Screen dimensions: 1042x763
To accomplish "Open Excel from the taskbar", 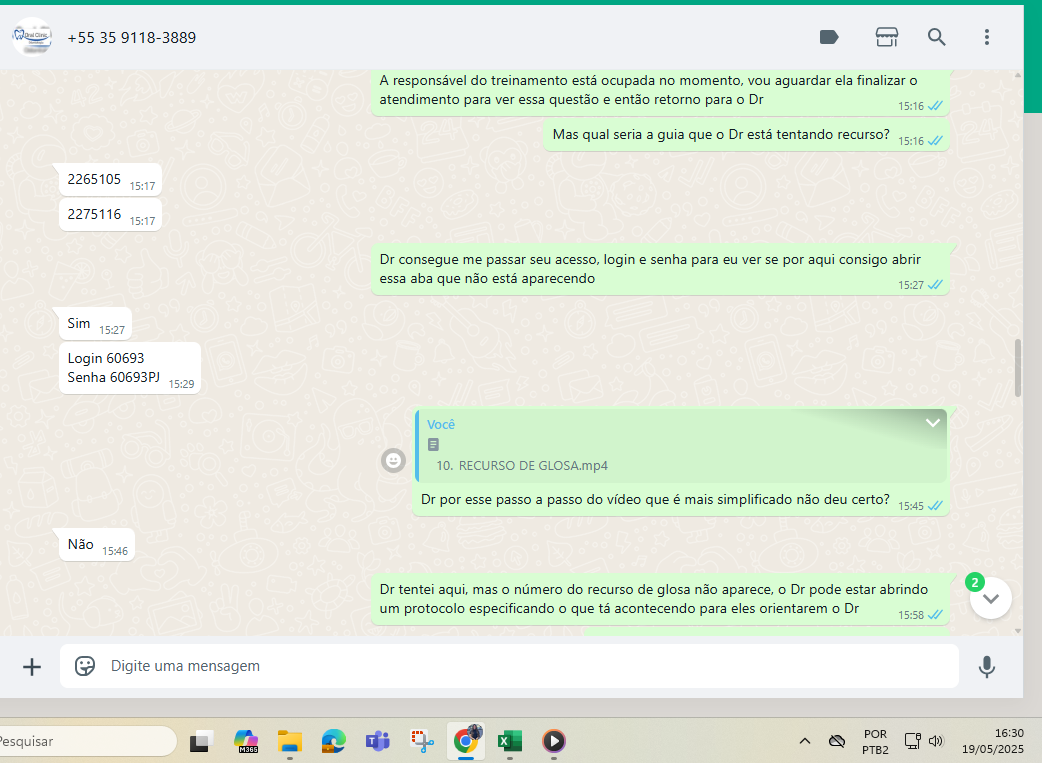I will 510,741.
